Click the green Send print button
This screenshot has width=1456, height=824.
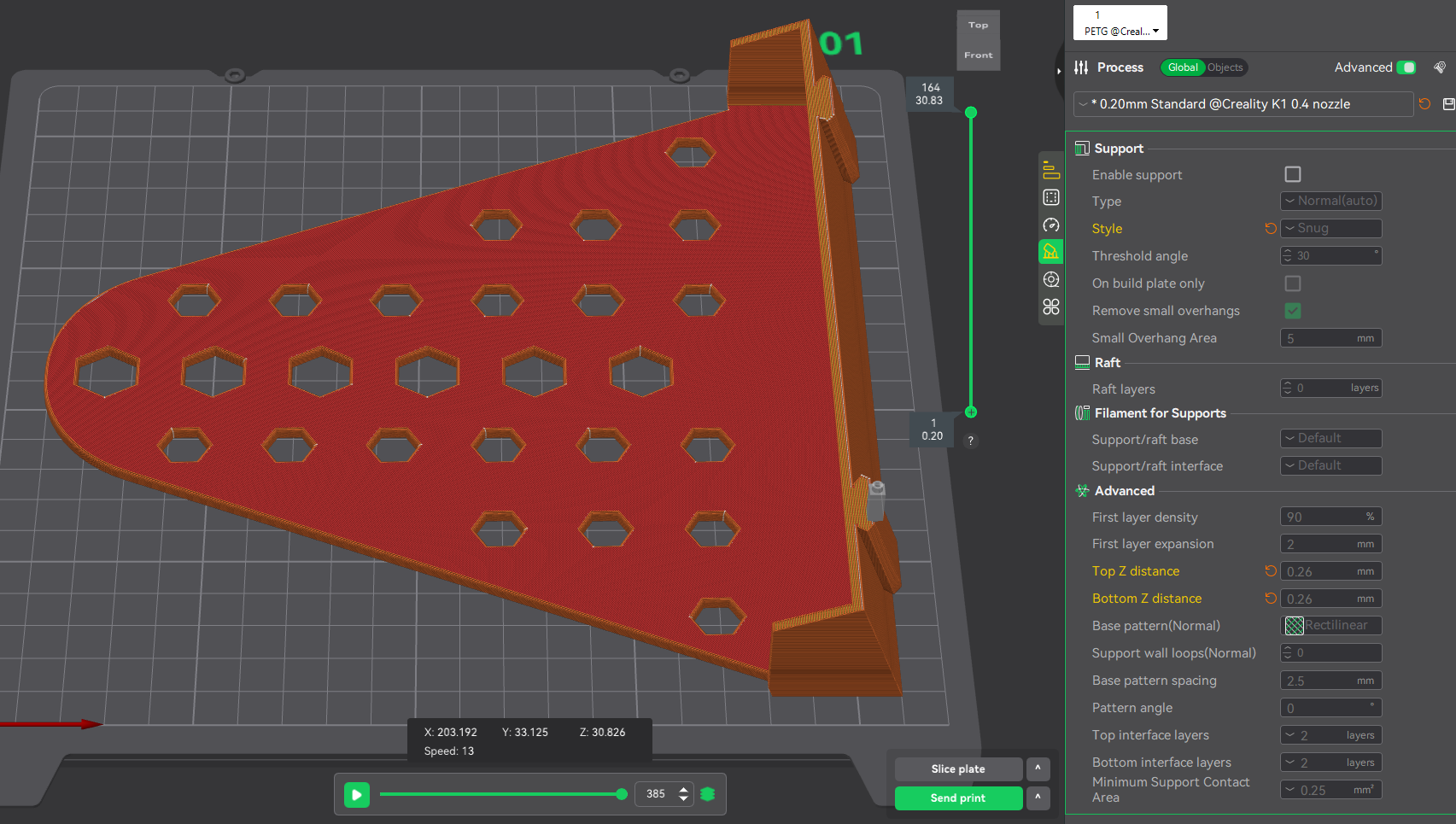[958, 798]
